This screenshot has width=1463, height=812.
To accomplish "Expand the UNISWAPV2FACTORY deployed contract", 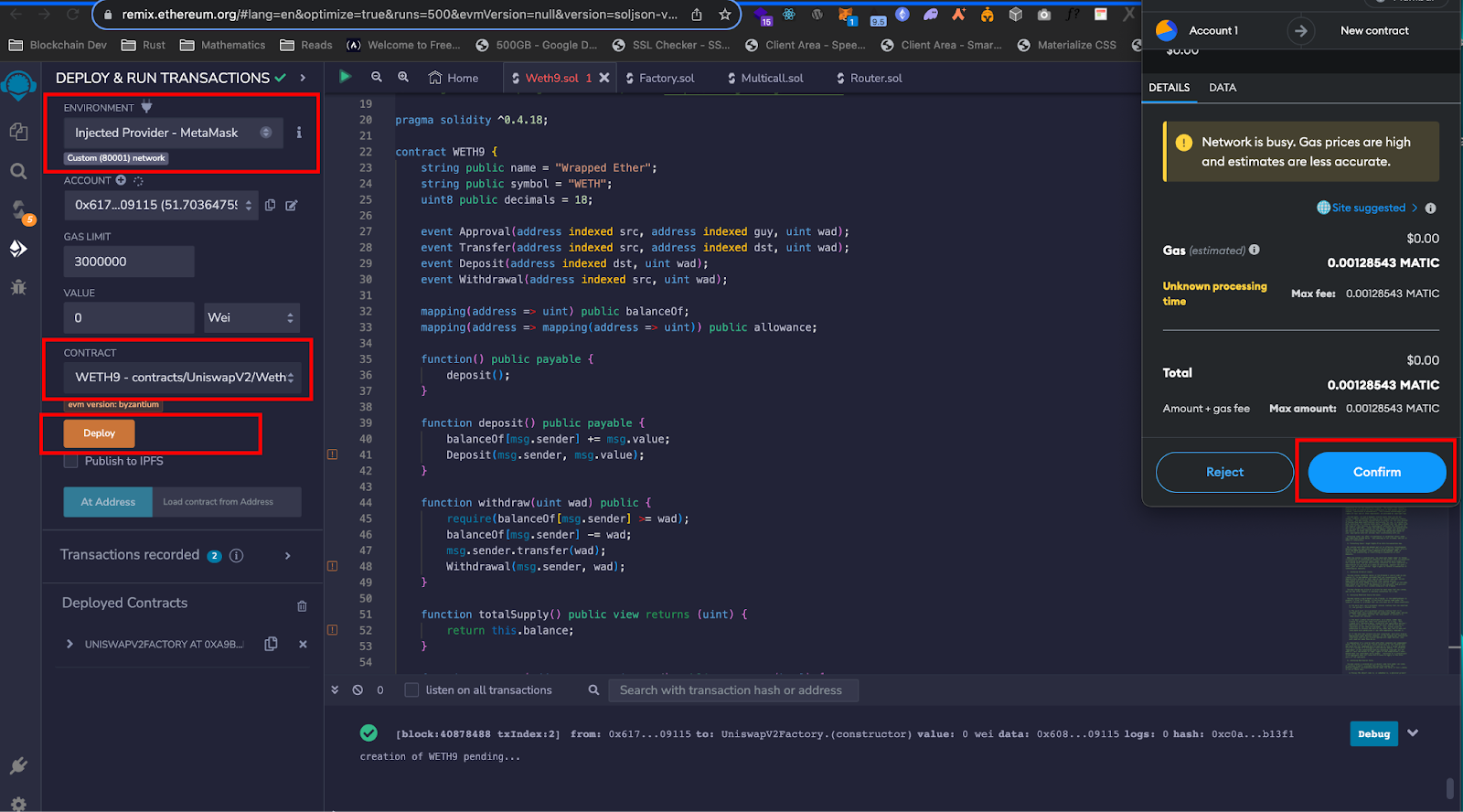I will point(69,644).
